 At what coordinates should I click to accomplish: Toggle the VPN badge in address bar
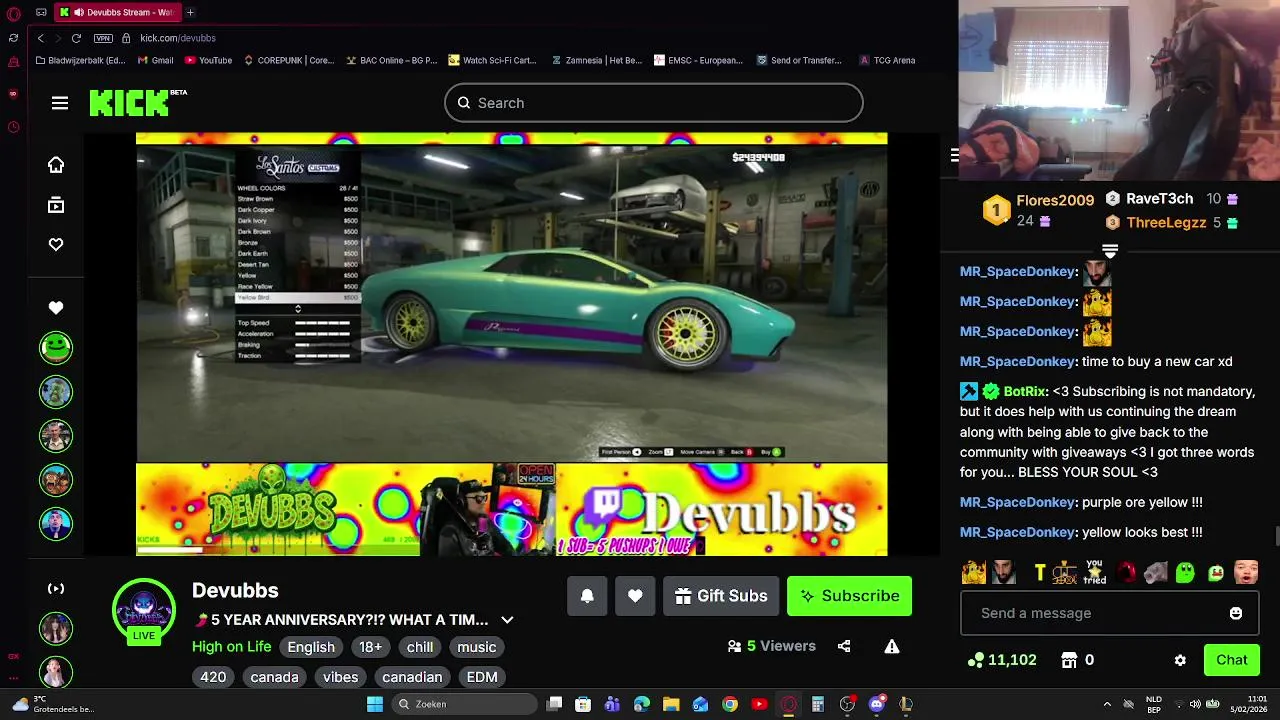point(103,38)
